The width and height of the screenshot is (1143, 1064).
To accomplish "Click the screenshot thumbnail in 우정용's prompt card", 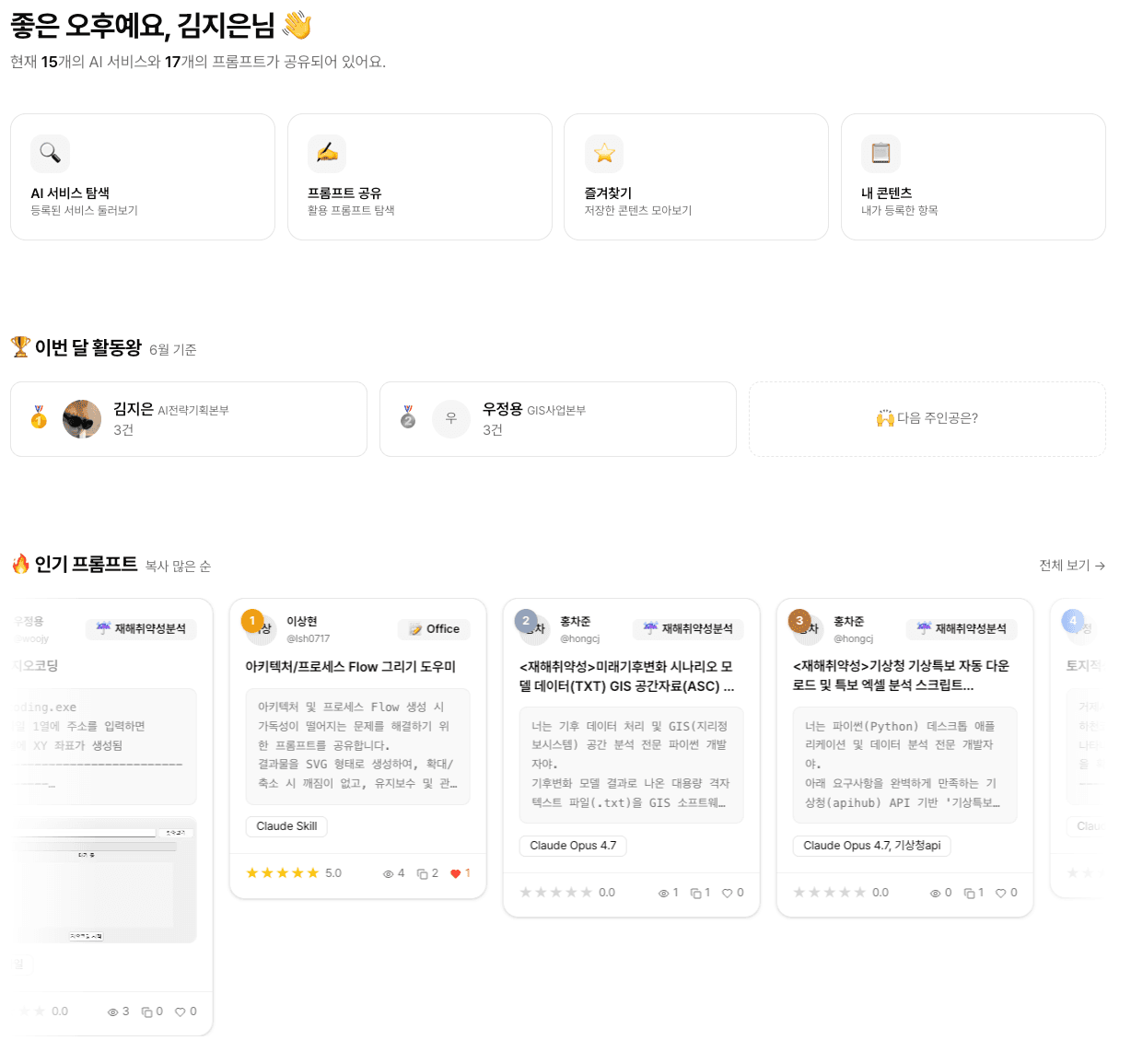I will (x=104, y=880).
